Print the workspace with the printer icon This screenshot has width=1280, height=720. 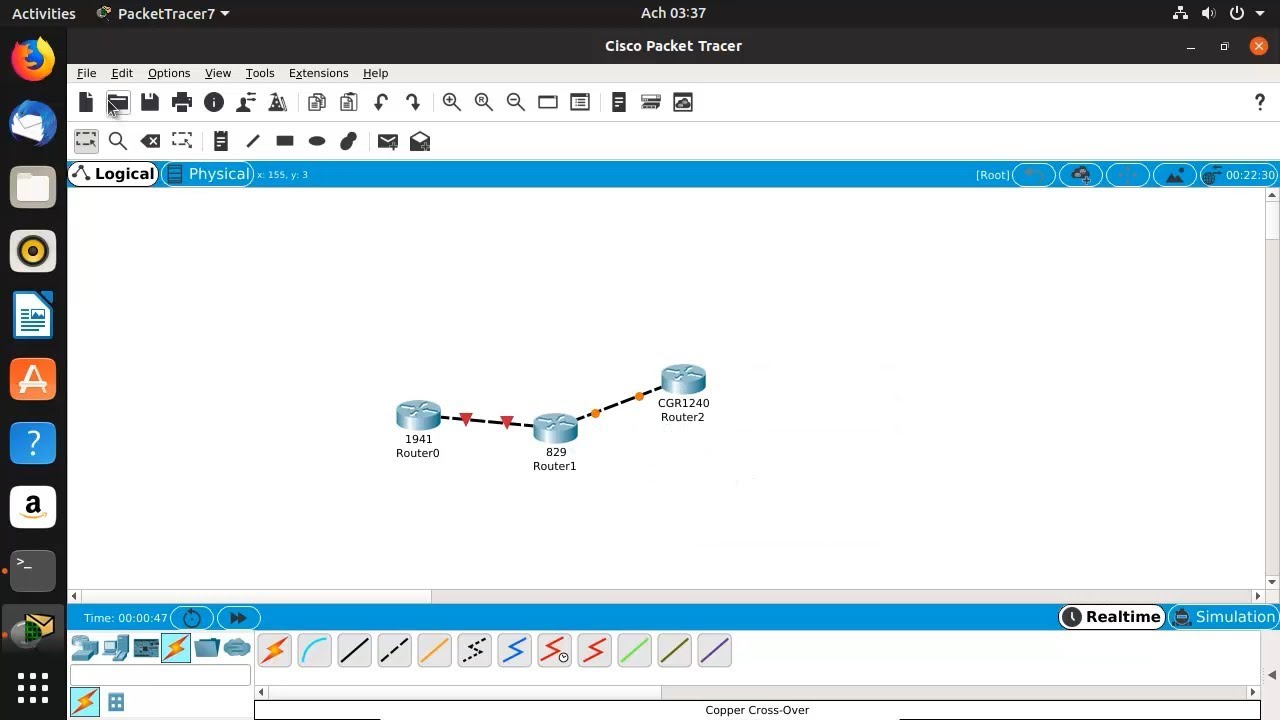pos(182,102)
